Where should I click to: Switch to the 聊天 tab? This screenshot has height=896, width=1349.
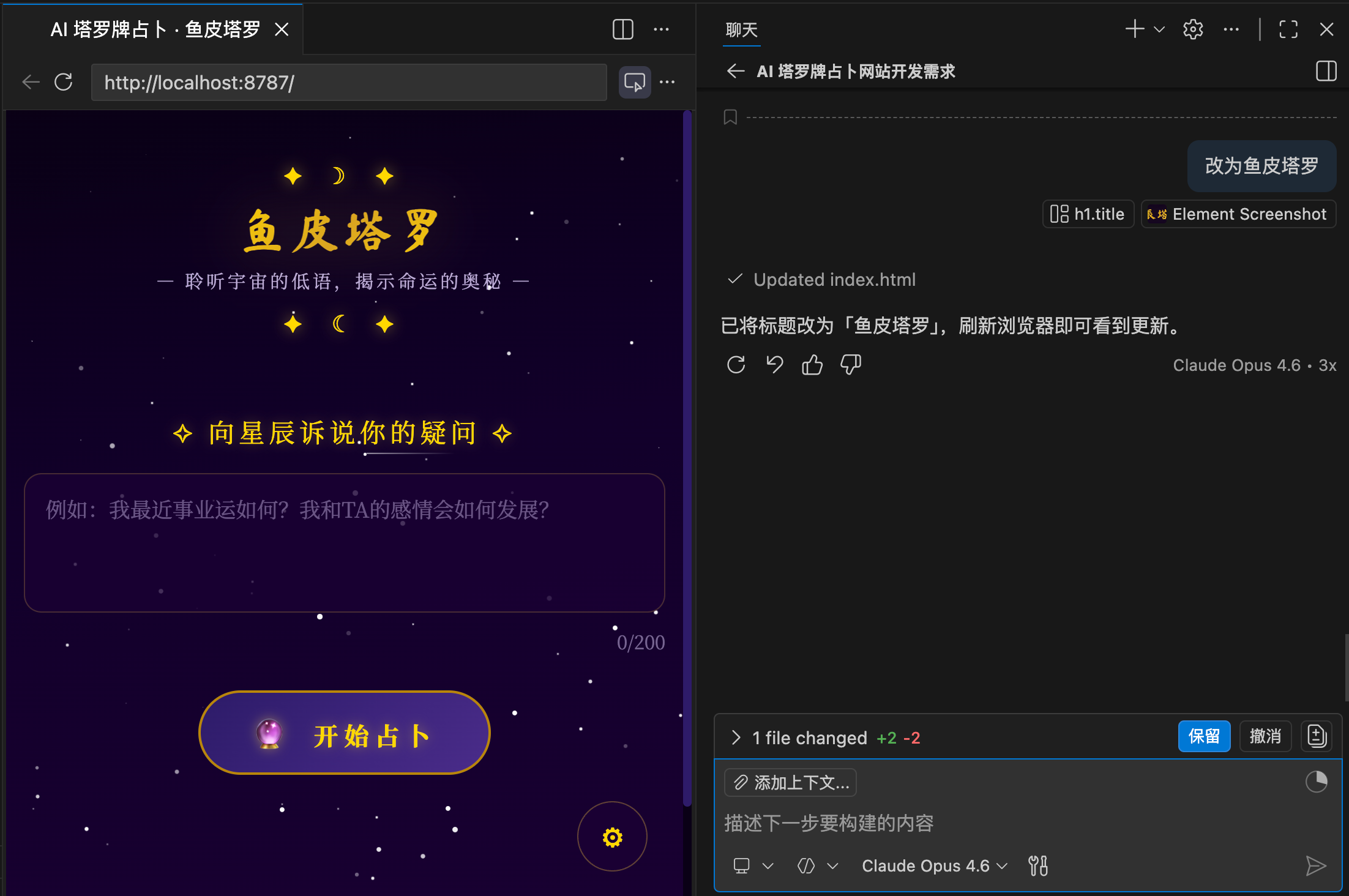tap(741, 29)
